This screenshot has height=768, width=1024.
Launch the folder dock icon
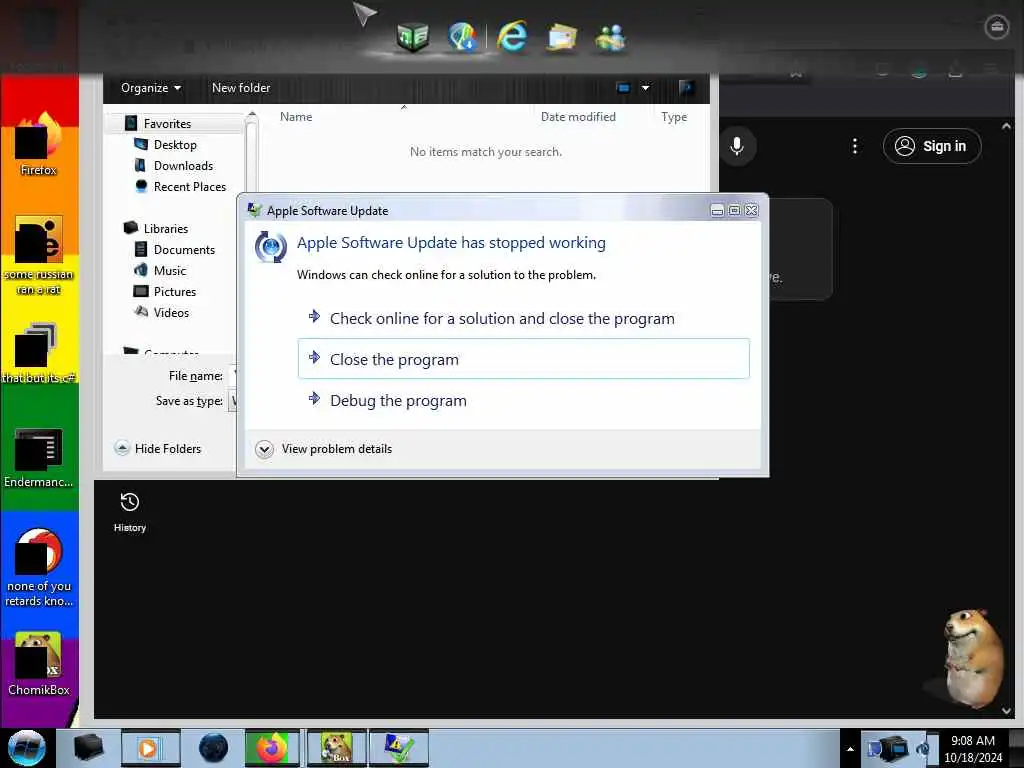562,37
